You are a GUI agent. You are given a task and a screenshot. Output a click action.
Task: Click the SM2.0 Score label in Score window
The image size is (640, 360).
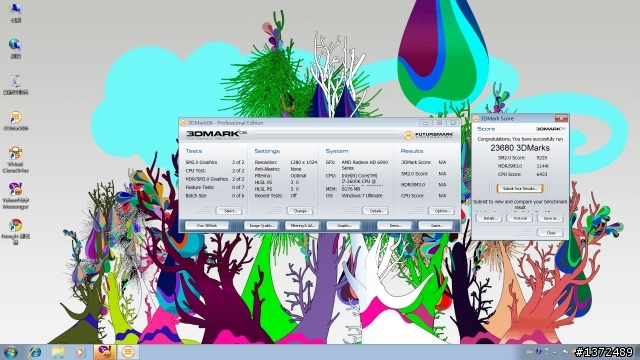(x=511, y=158)
